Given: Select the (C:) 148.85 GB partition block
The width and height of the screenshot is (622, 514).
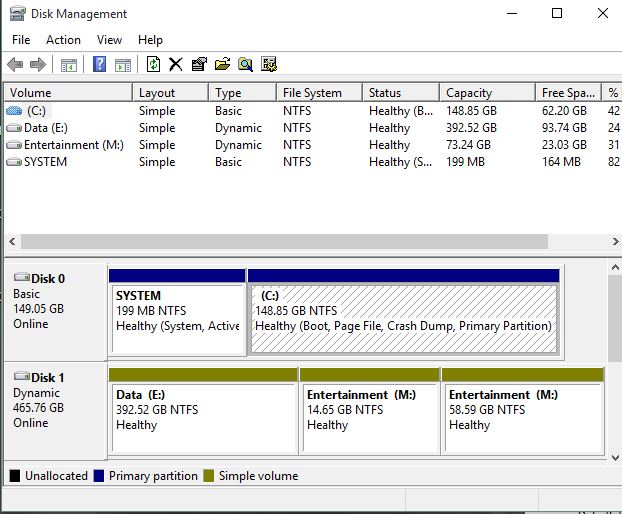Looking at the screenshot, I should pos(404,313).
